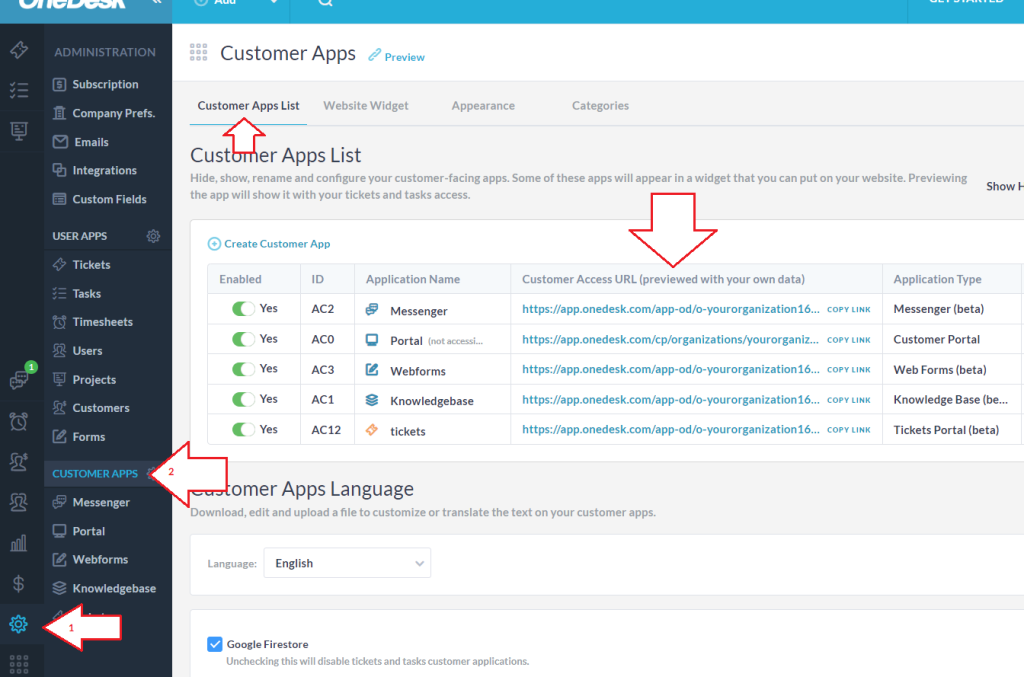
Task: Open the Language dropdown showing English
Action: (x=346, y=563)
